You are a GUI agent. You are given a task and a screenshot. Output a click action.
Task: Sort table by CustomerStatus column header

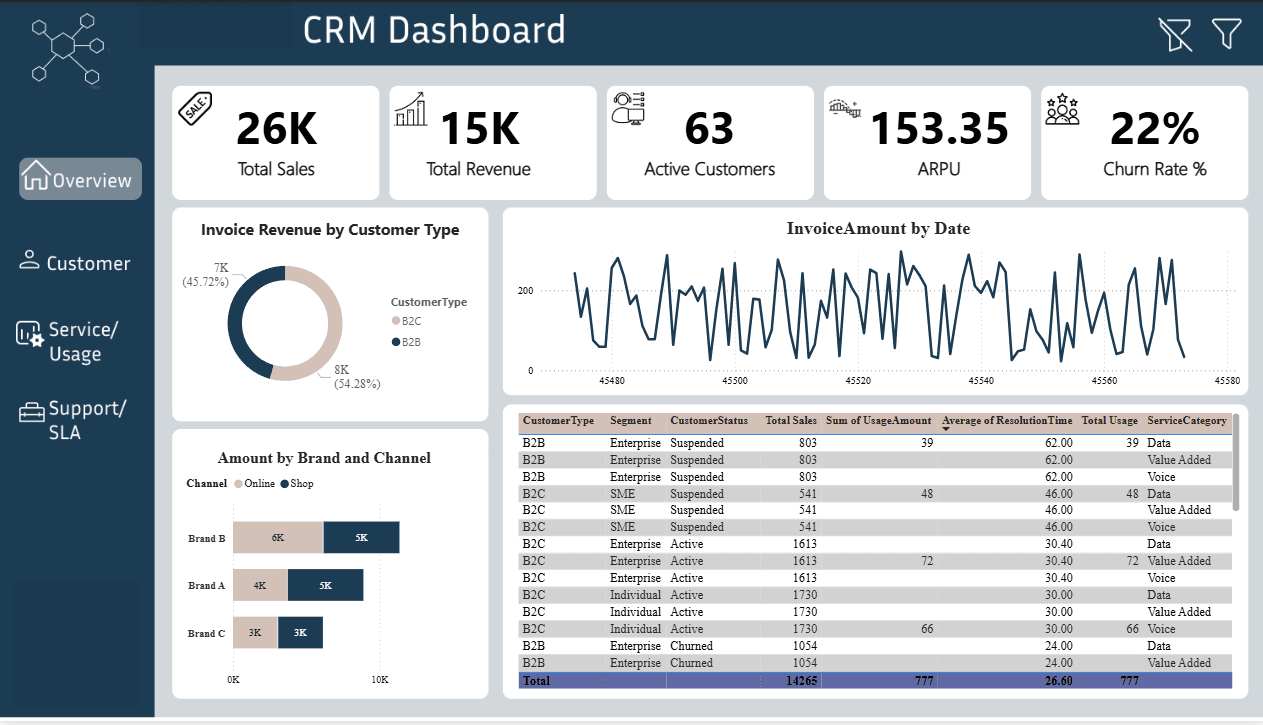[x=709, y=421]
